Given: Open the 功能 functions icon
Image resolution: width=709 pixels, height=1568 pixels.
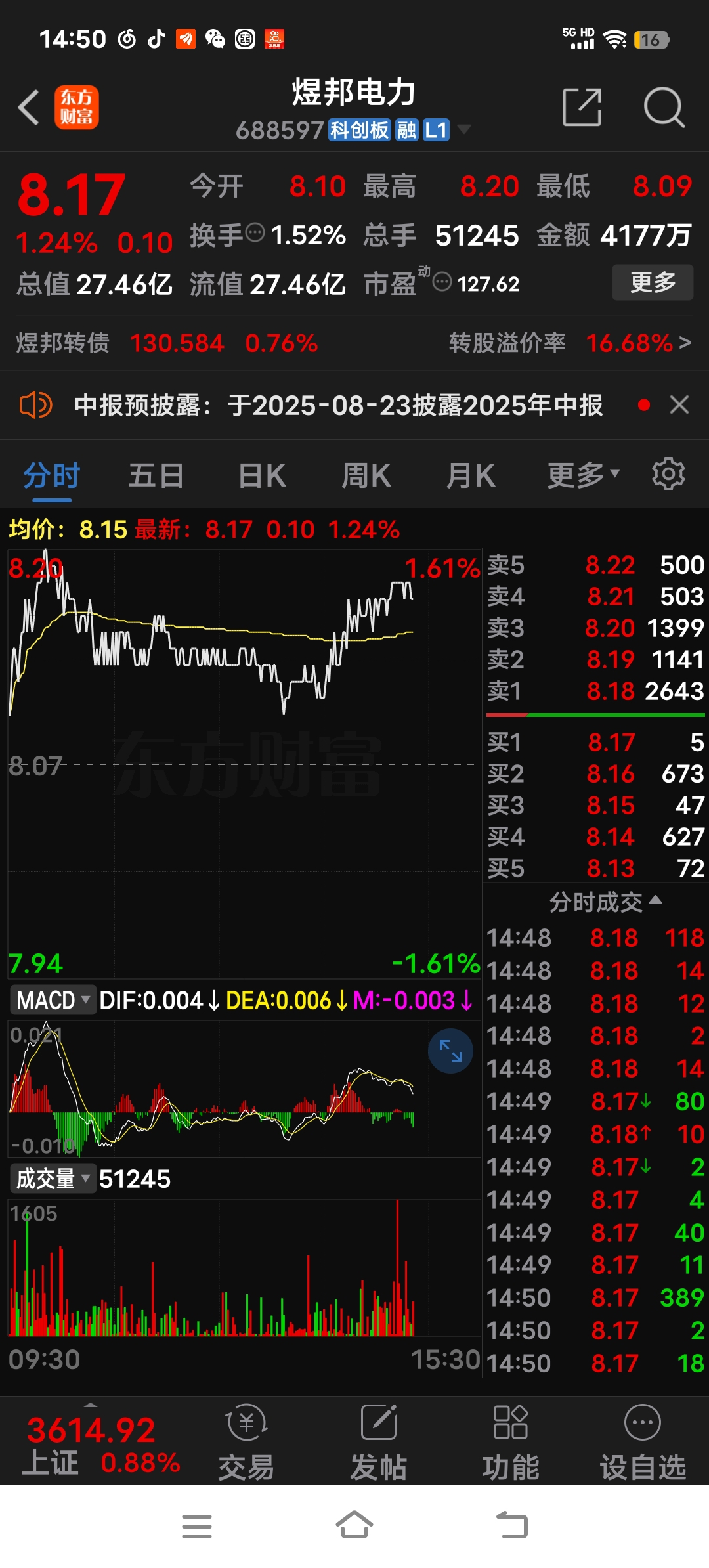Looking at the screenshot, I should [x=511, y=1443].
